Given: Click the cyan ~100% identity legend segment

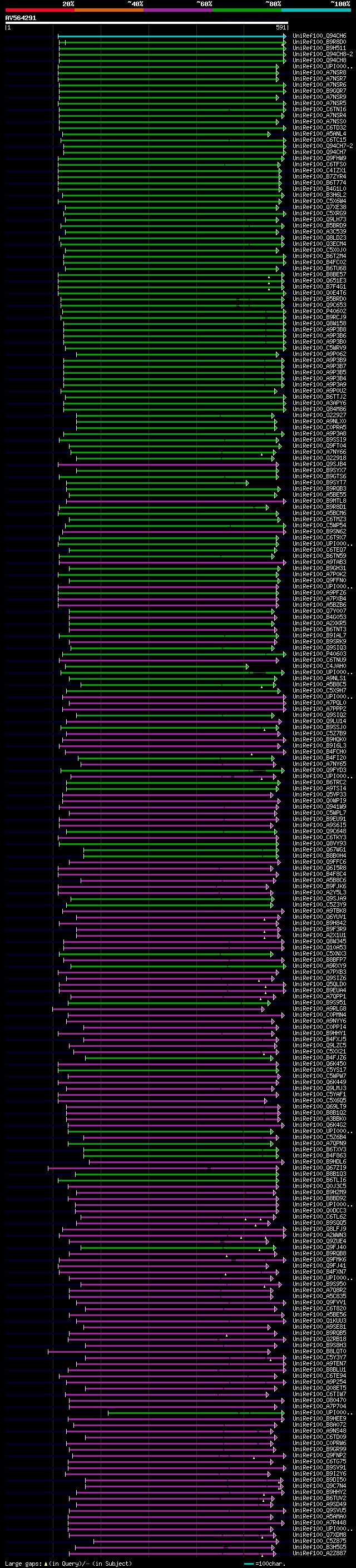Looking at the screenshot, I should 317,10.
